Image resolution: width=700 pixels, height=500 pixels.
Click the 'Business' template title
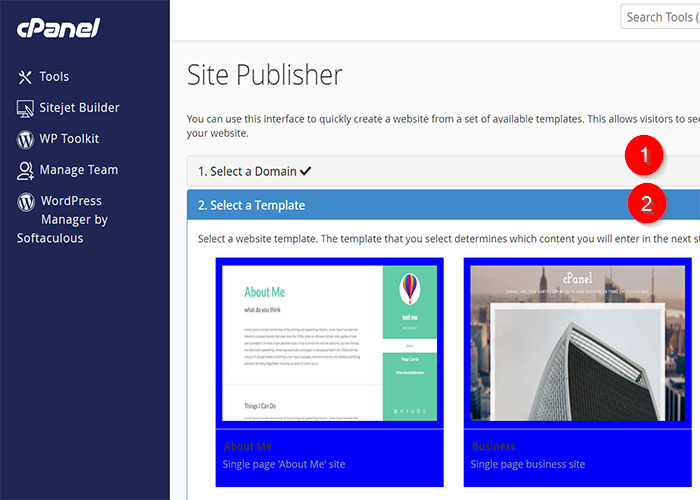pyautogui.click(x=493, y=446)
